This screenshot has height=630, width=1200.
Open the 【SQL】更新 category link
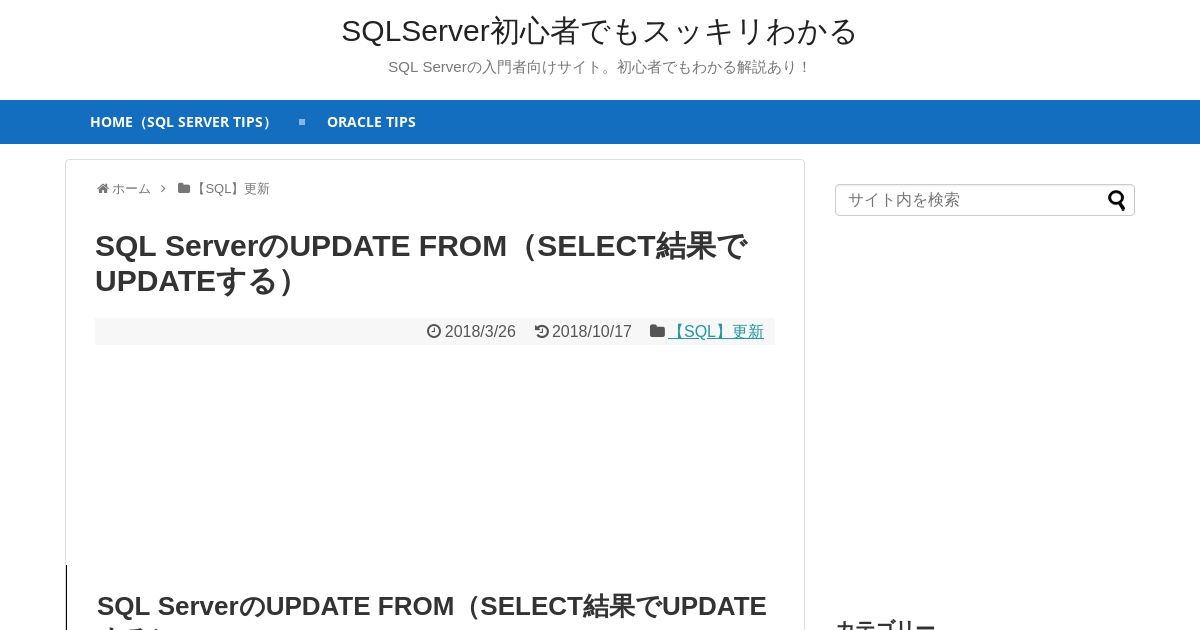(716, 331)
